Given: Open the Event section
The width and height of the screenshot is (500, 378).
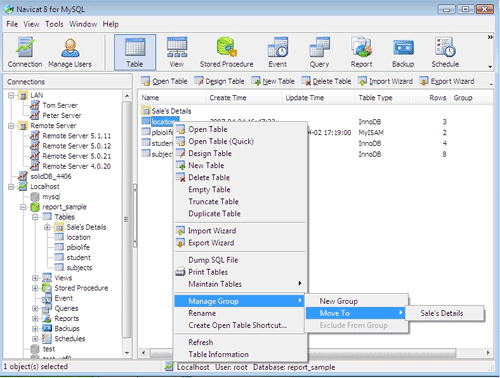Looking at the screenshot, I should tap(278, 52).
